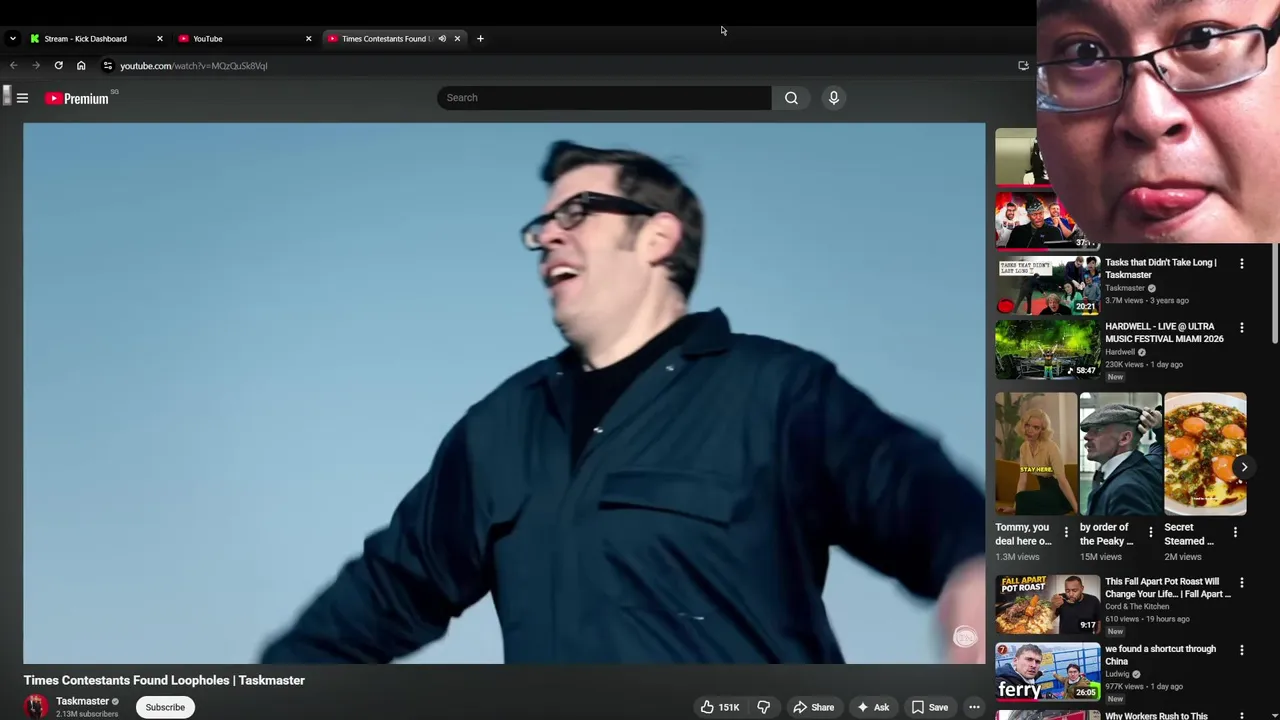Screen dimensions: 1280x720
Task: Open Tasks that Didn't Take Long thumbnail
Action: point(1047,285)
